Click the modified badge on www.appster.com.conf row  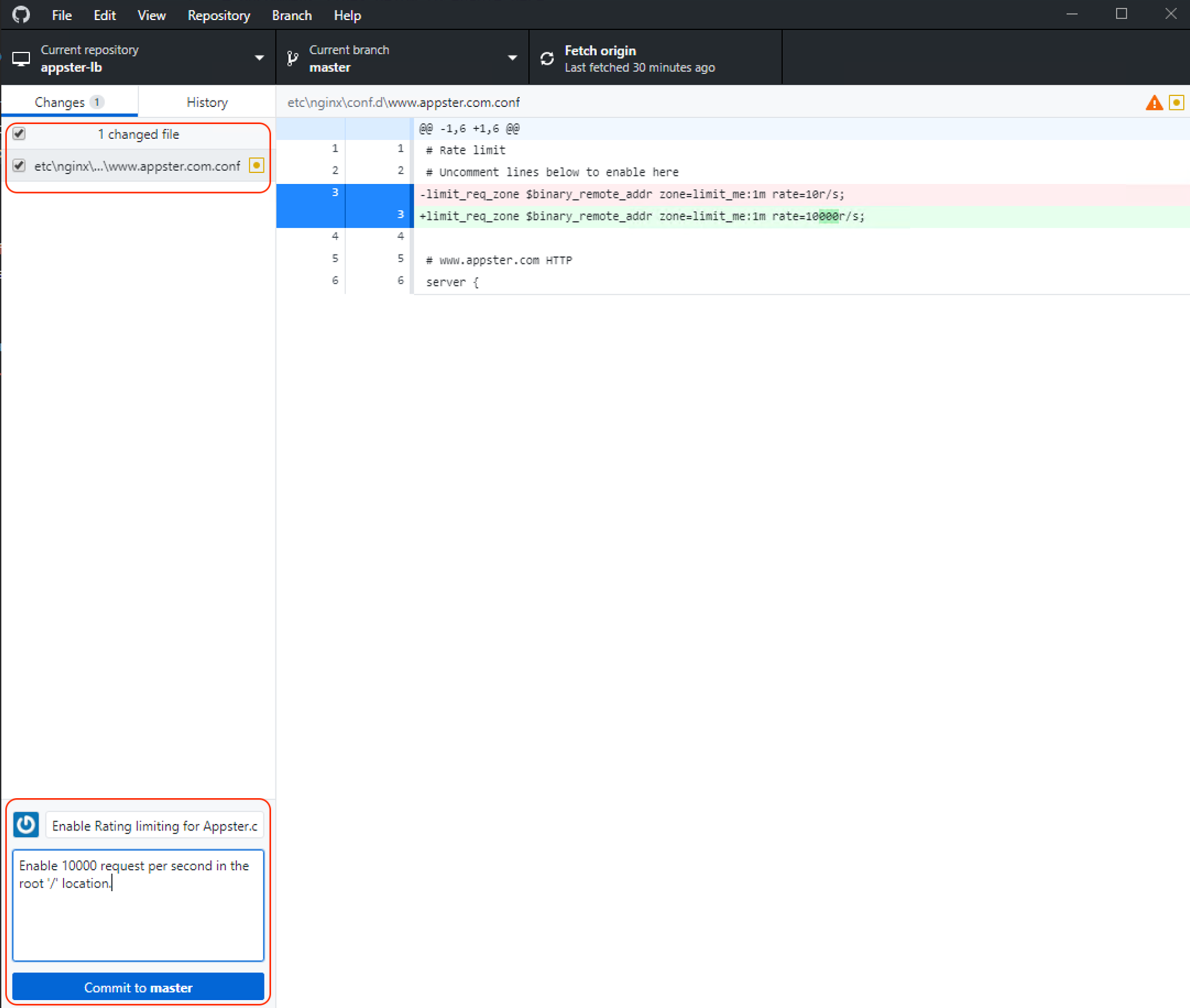point(256,166)
